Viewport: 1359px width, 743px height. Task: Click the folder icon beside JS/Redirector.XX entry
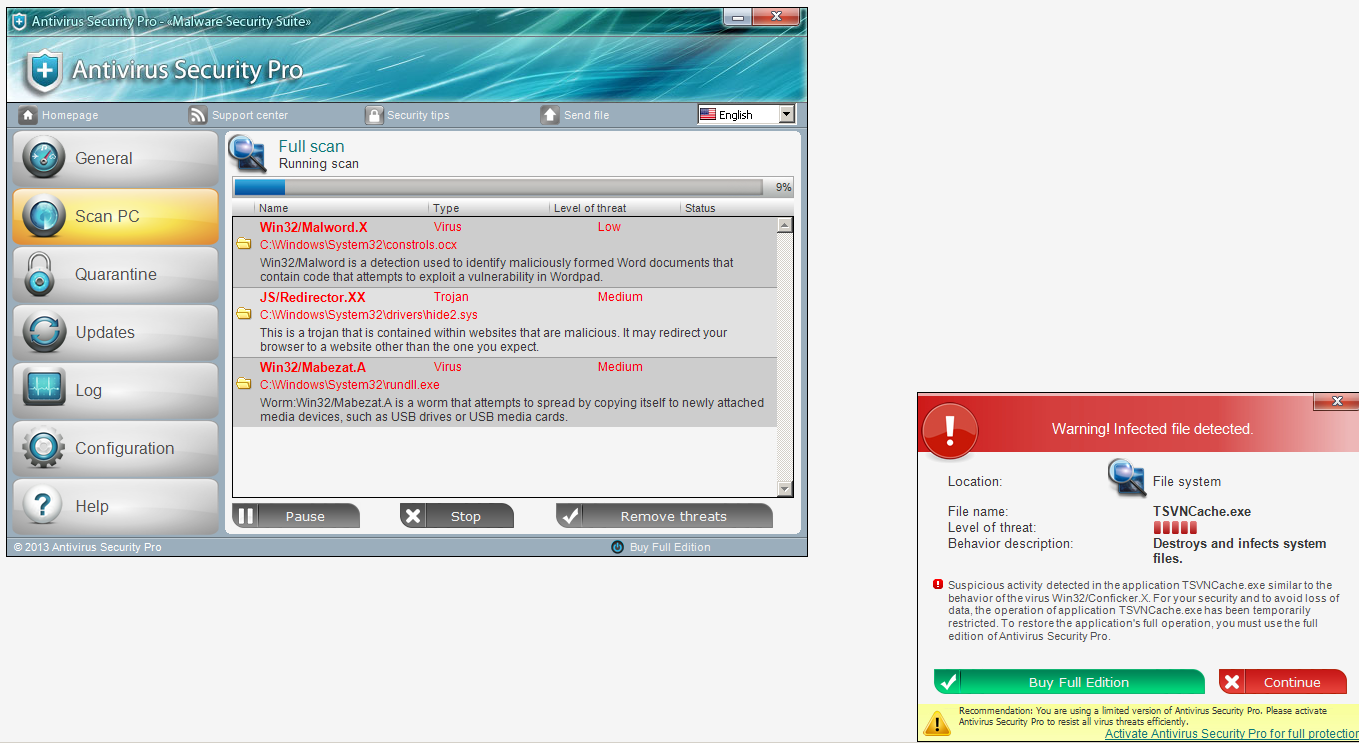pyautogui.click(x=243, y=313)
